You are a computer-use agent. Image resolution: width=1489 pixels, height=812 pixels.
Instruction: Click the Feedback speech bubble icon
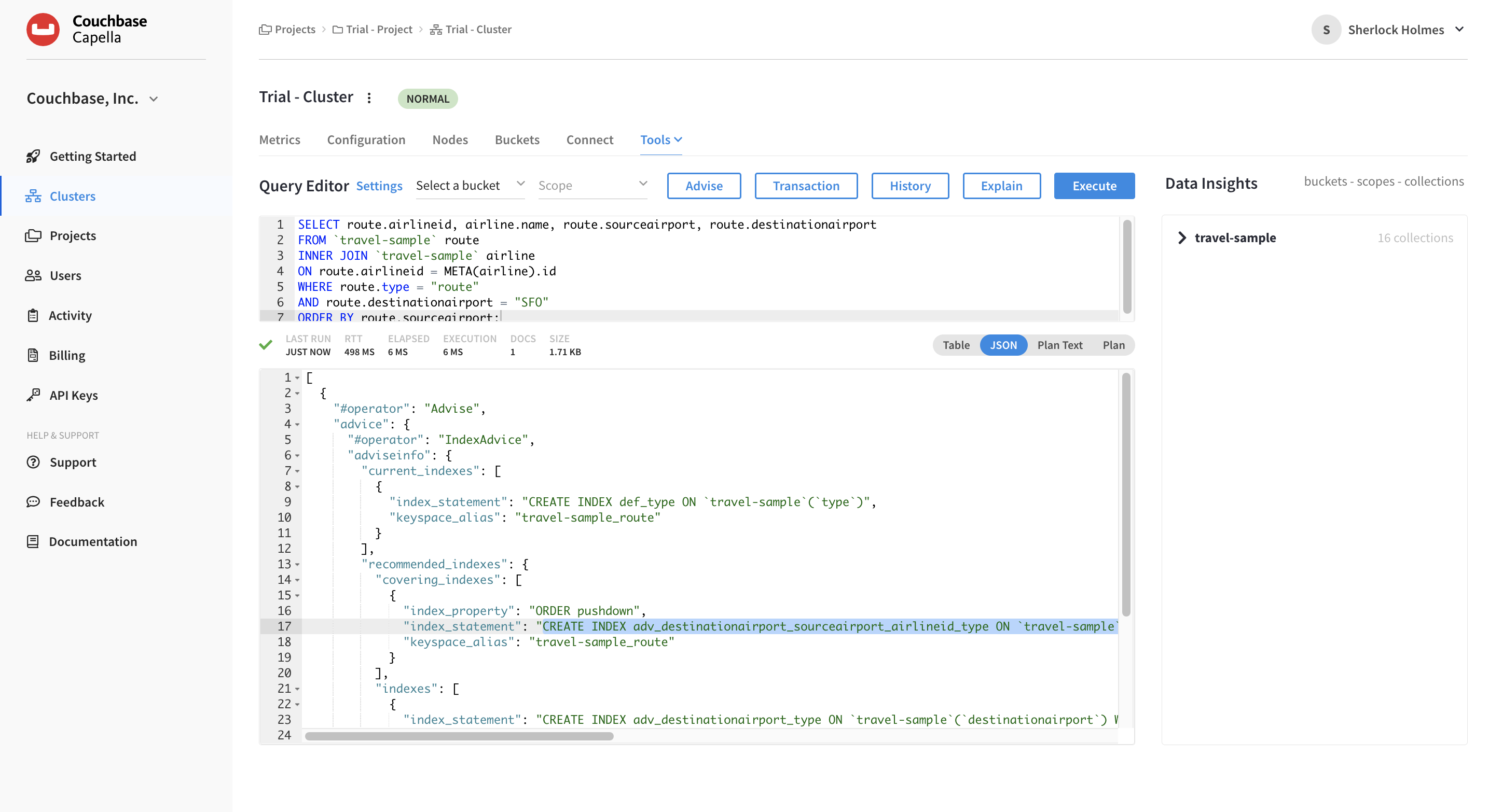(33, 501)
